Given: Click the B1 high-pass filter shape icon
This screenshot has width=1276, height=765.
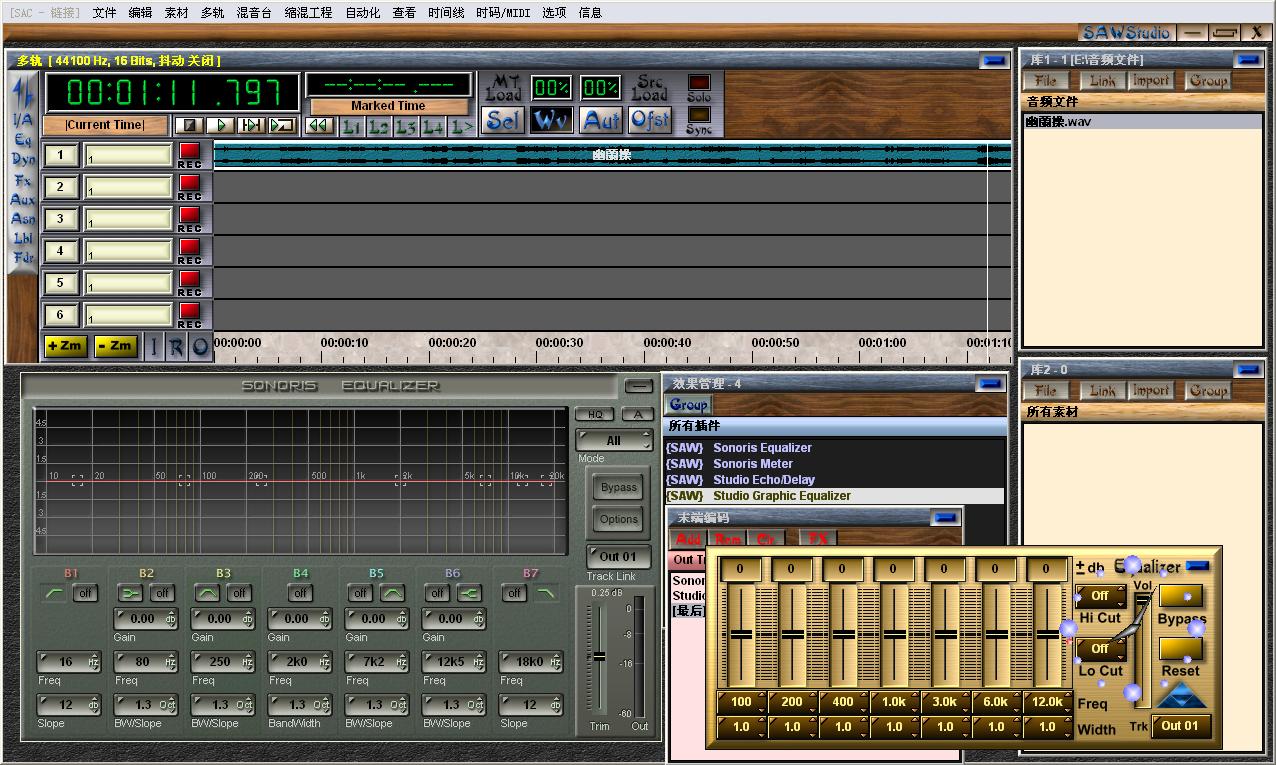Looking at the screenshot, I should click(54, 593).
